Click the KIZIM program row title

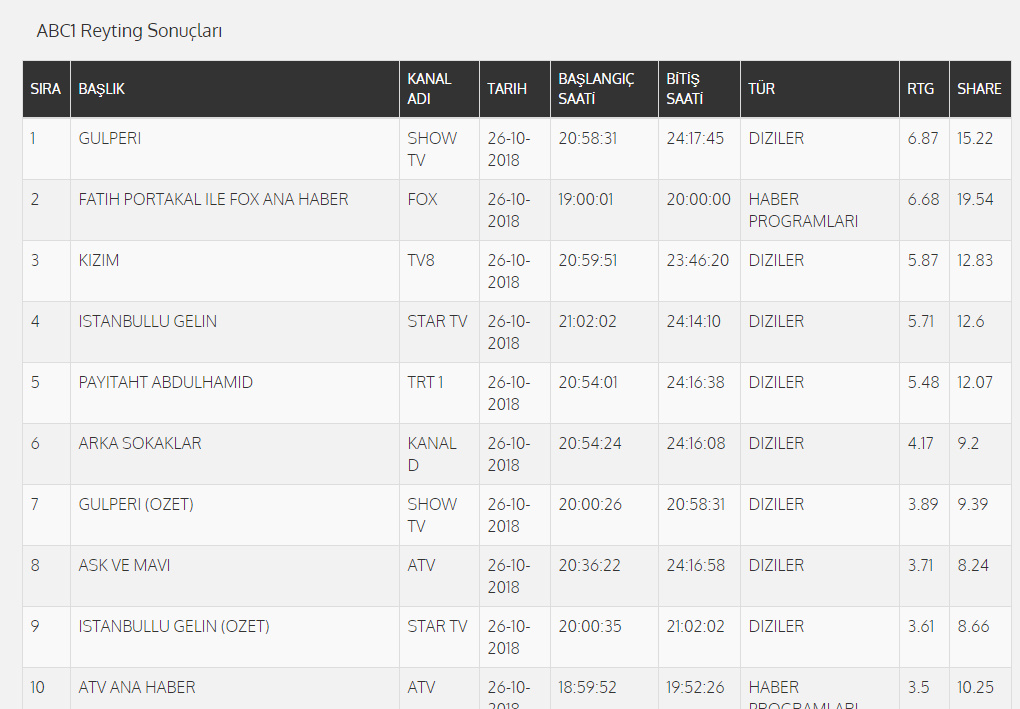(x=99, y=261)
